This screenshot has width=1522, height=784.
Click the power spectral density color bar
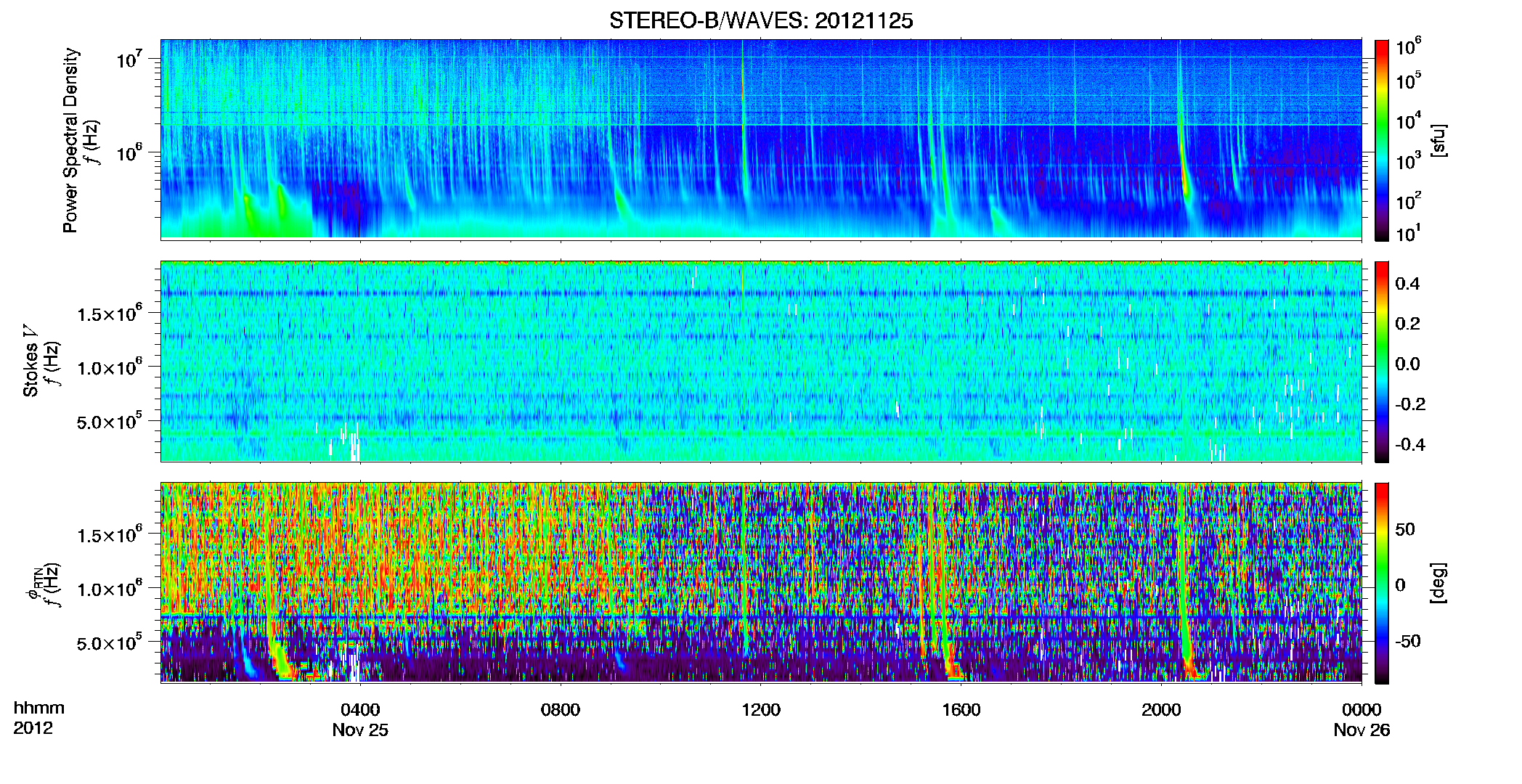(x=1382, y=140)
